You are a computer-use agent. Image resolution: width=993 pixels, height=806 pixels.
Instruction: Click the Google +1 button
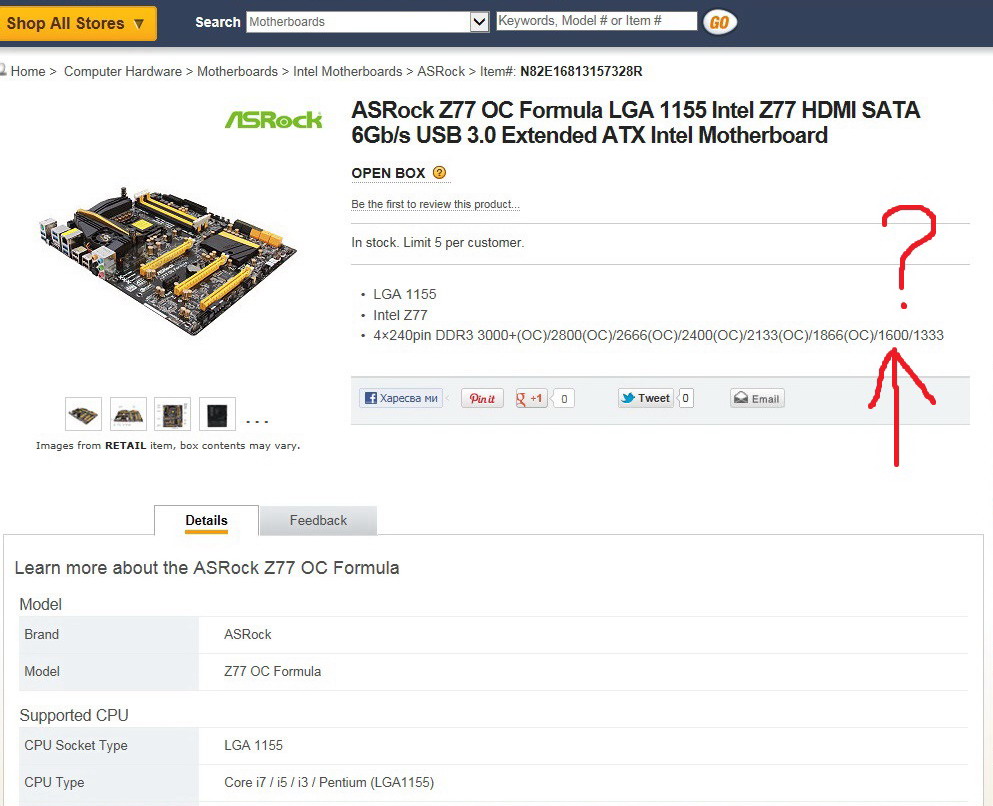tap(531, 398)
